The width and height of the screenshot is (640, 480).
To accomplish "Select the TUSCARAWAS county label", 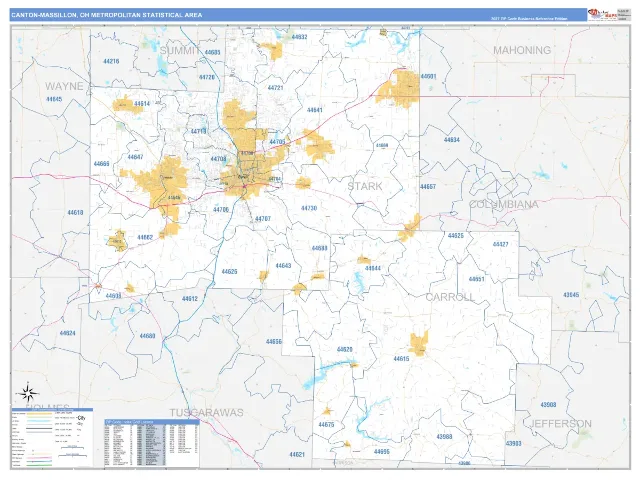I will [207, 413].
